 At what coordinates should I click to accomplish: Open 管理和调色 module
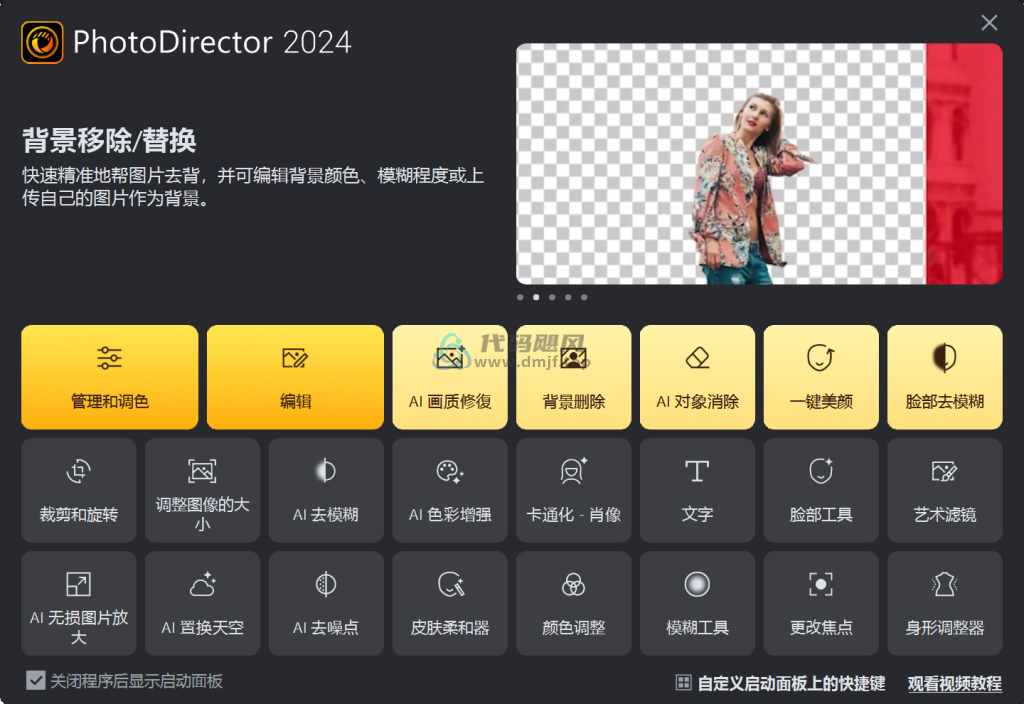[110, 377]
